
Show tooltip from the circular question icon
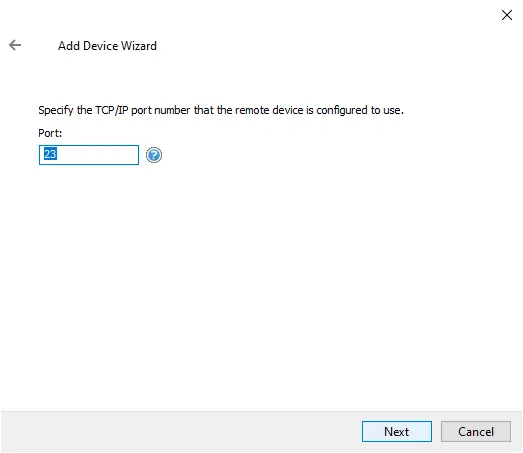154,155
